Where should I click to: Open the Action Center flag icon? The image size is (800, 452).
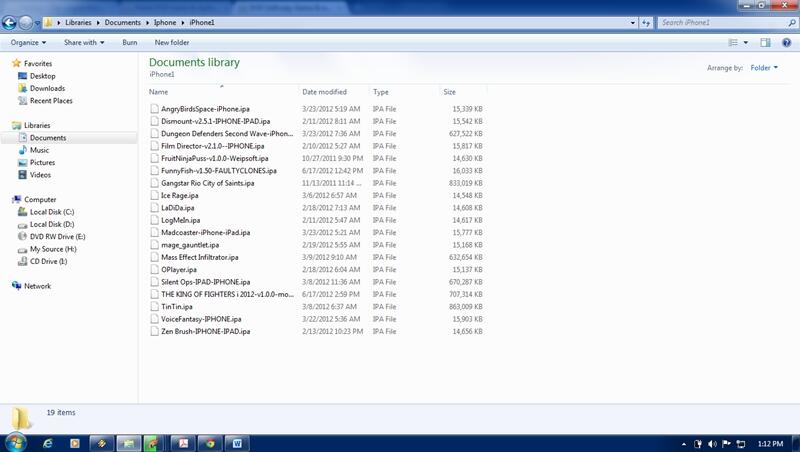[x=727, y=444]
